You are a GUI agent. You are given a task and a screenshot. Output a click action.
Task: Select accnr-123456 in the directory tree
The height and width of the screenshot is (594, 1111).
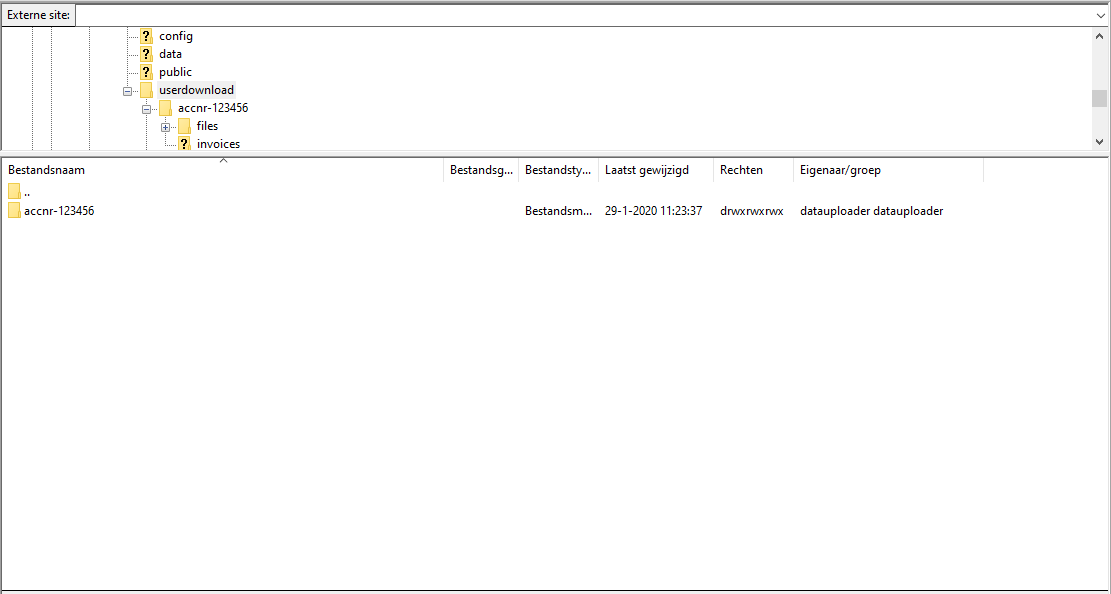[x=213, y=108]
